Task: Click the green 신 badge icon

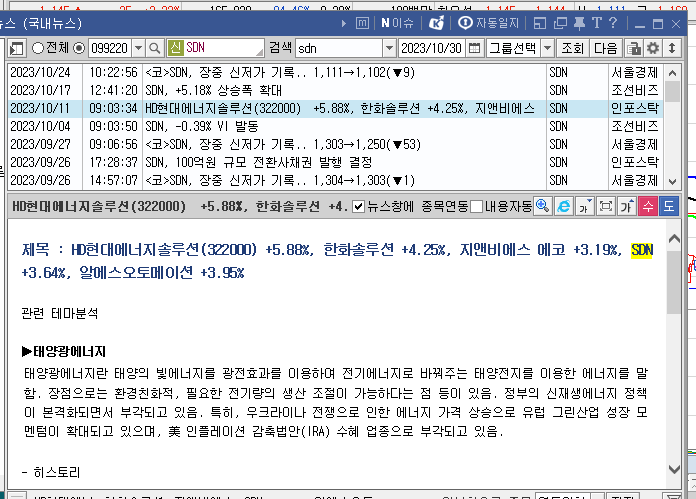Action: point(175,48)
